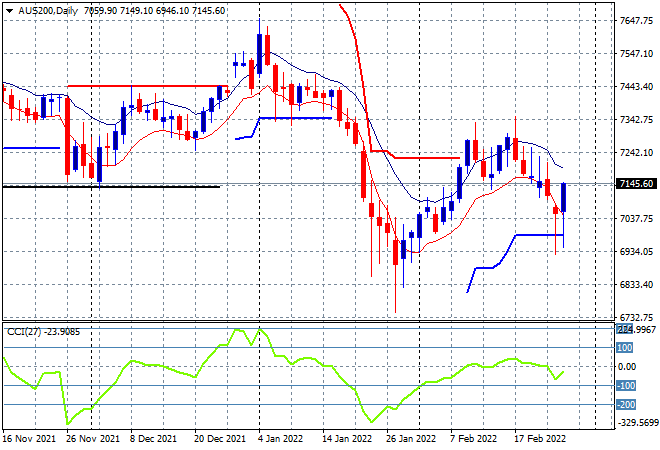Select the latest blue candlestick at far right
Screen dimensions: 660x450
click(x=563, y=197)
